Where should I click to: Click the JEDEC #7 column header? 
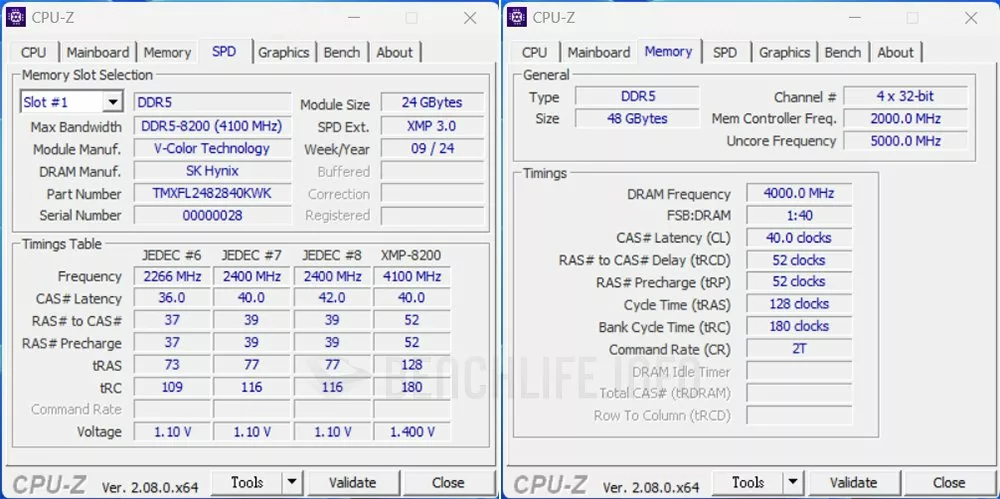pyautogui.click(x=251, y=255)
